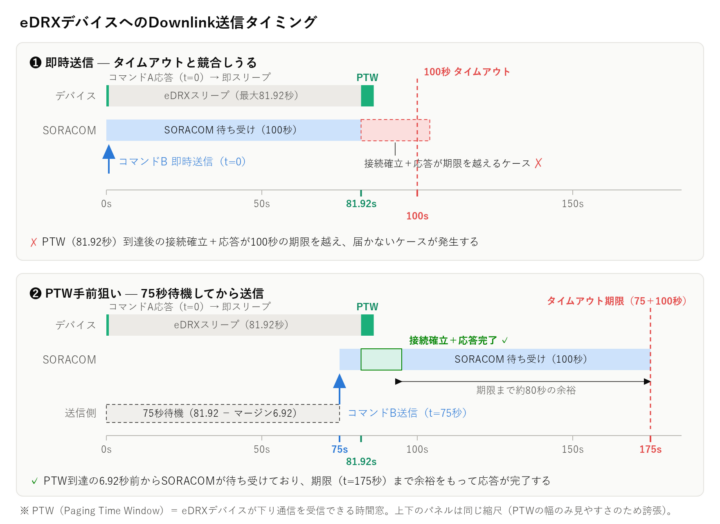Viewport: 720px width, 524px height.
Task: Click the デバイス row label in PTW手前狙い panel
Action: (76, 325)
